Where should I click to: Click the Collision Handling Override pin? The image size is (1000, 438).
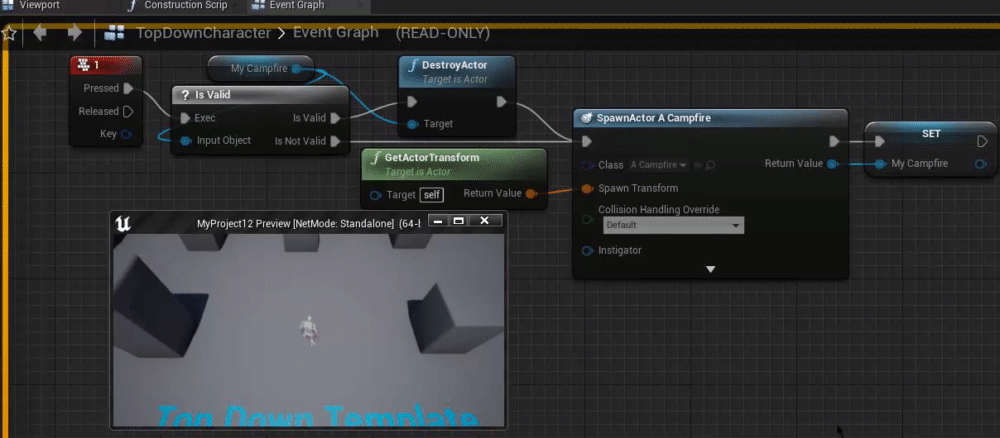pos(587,219)
